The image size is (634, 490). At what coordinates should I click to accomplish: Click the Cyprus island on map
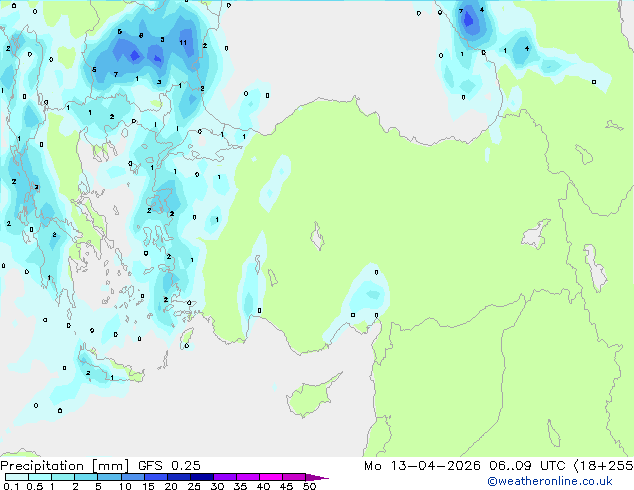coord(312,397)
